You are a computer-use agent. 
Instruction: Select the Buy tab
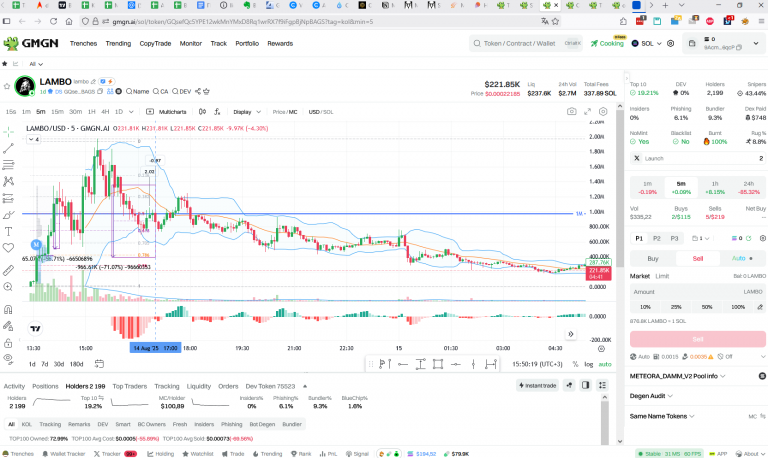click(x=653, y=258)
